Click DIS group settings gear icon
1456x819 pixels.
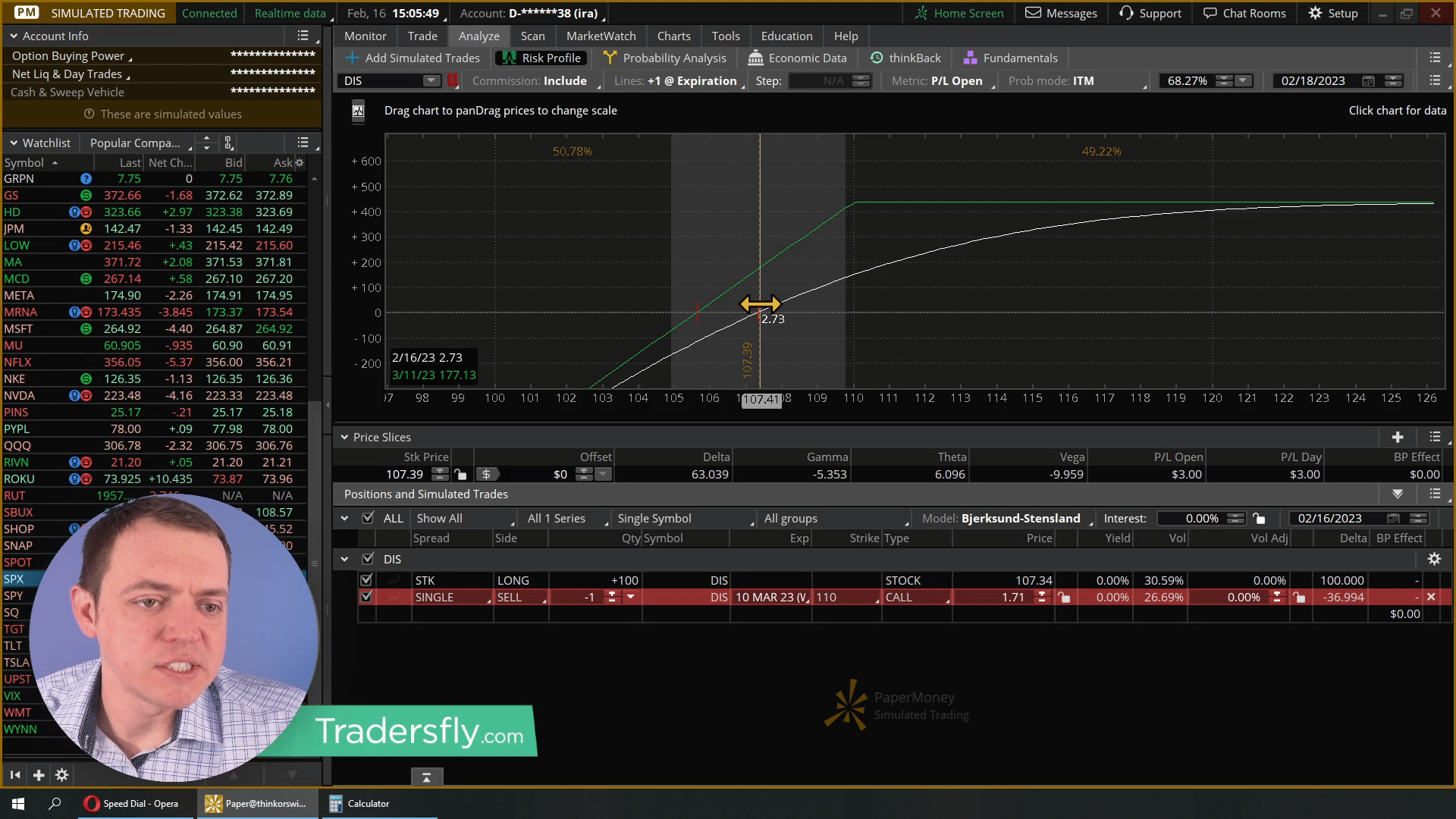[x=1434, y=559]
